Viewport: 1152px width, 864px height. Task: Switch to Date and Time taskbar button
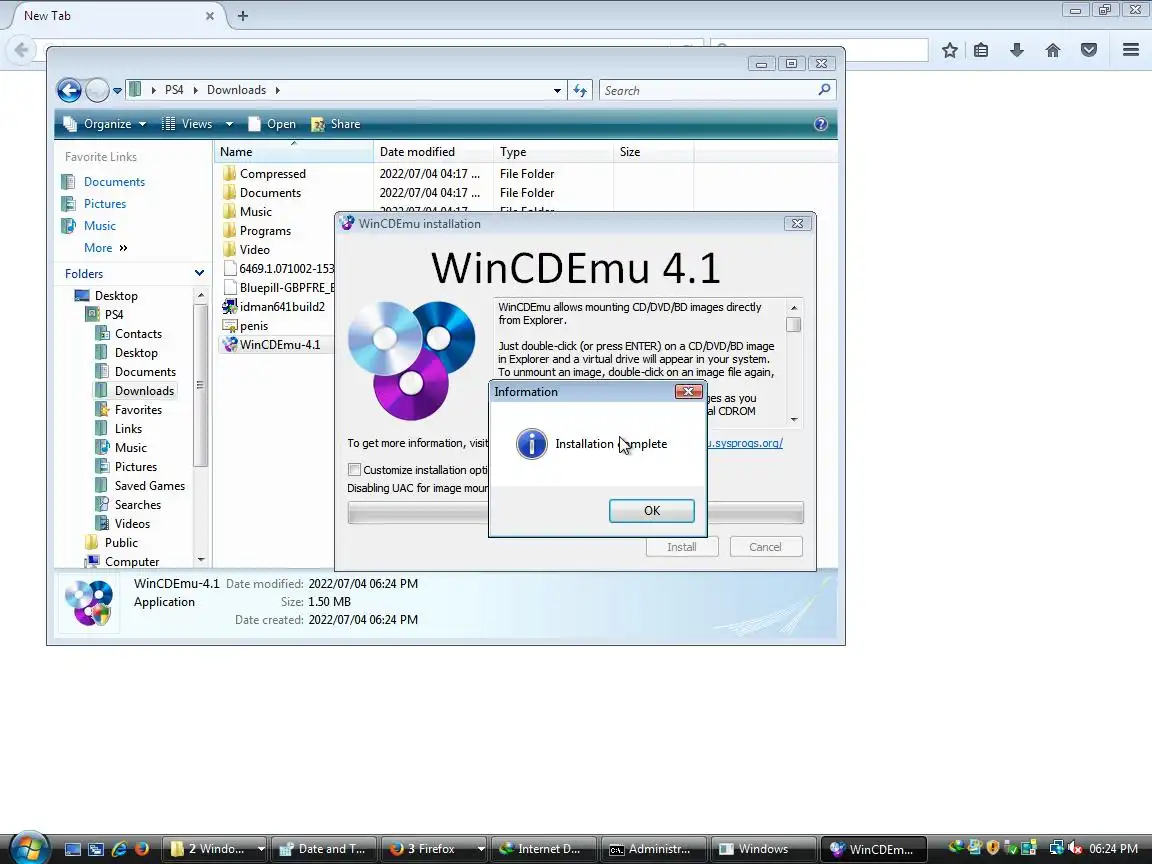[x=323, y=849]
